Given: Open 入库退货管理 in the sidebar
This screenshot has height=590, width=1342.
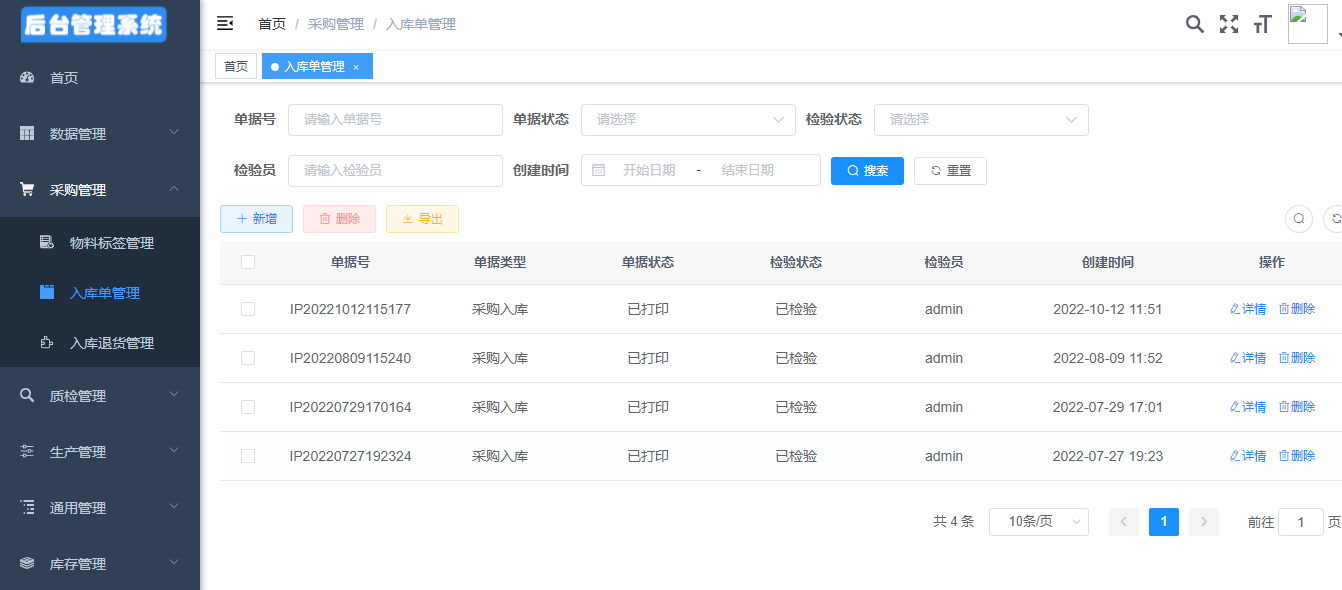Looking at the screenshot, I should [111, 343].
